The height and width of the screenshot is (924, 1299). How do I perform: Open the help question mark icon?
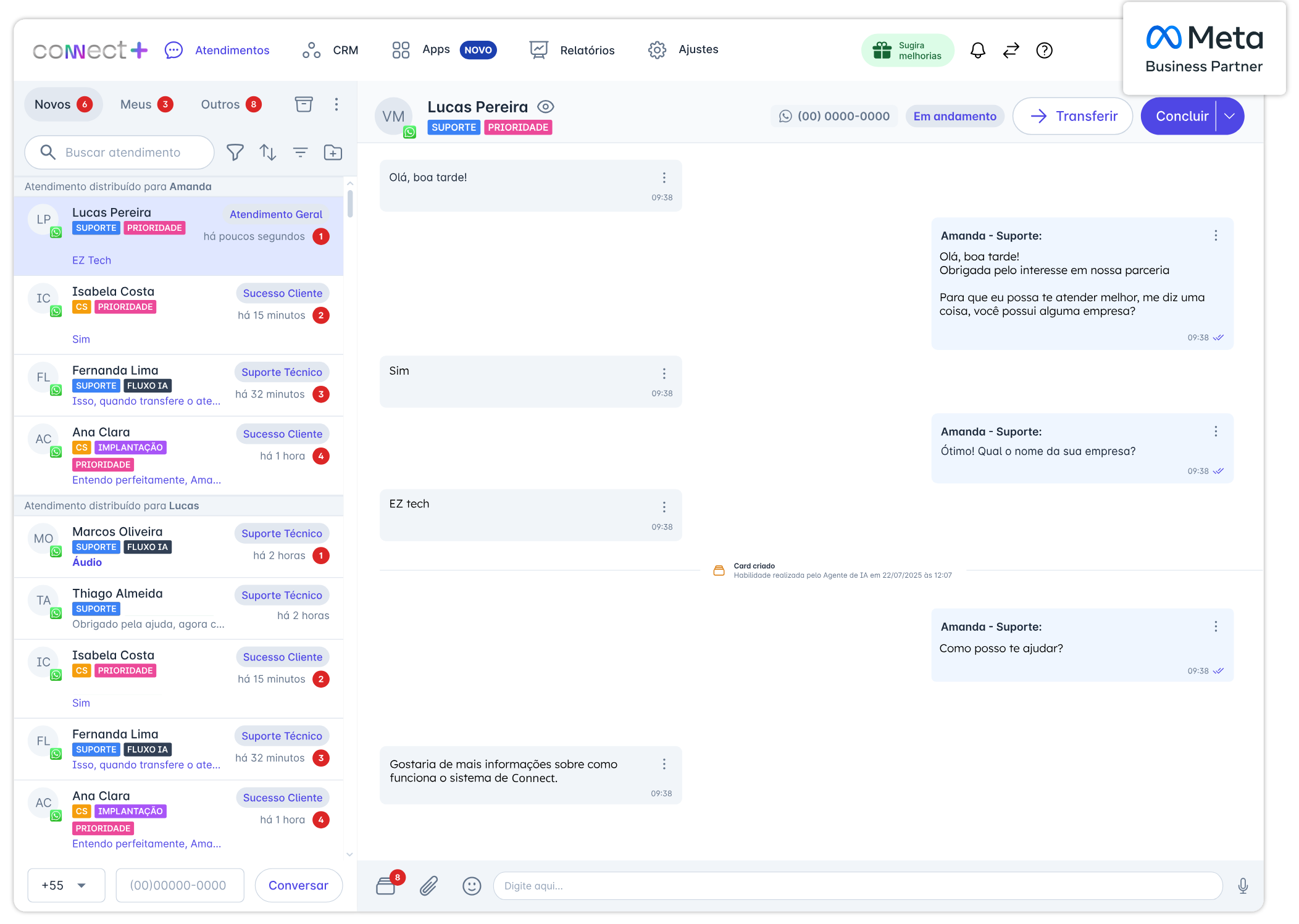tap(1044, 50)
